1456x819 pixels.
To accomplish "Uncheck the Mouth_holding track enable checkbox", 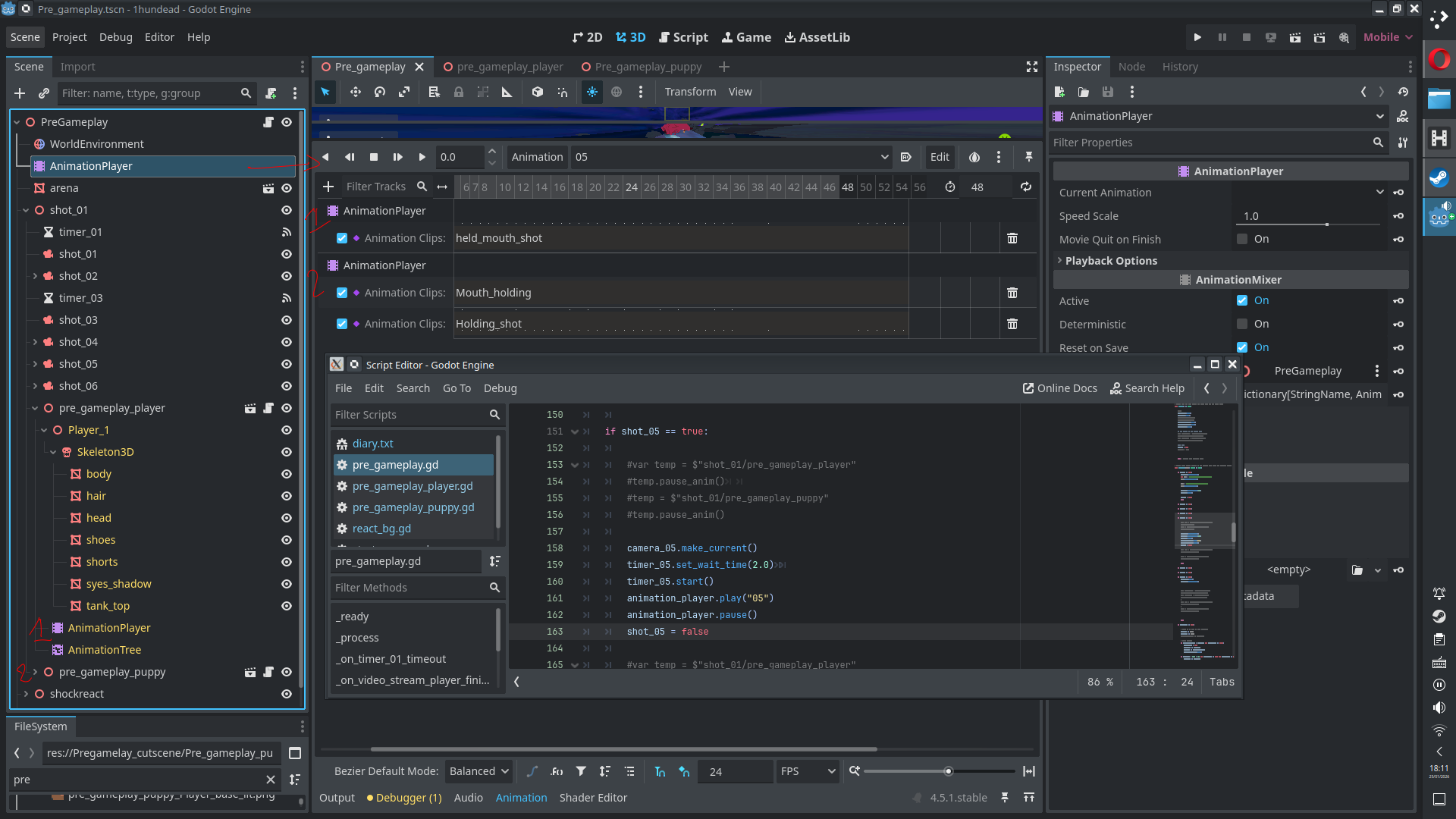I will click(342, 293).
